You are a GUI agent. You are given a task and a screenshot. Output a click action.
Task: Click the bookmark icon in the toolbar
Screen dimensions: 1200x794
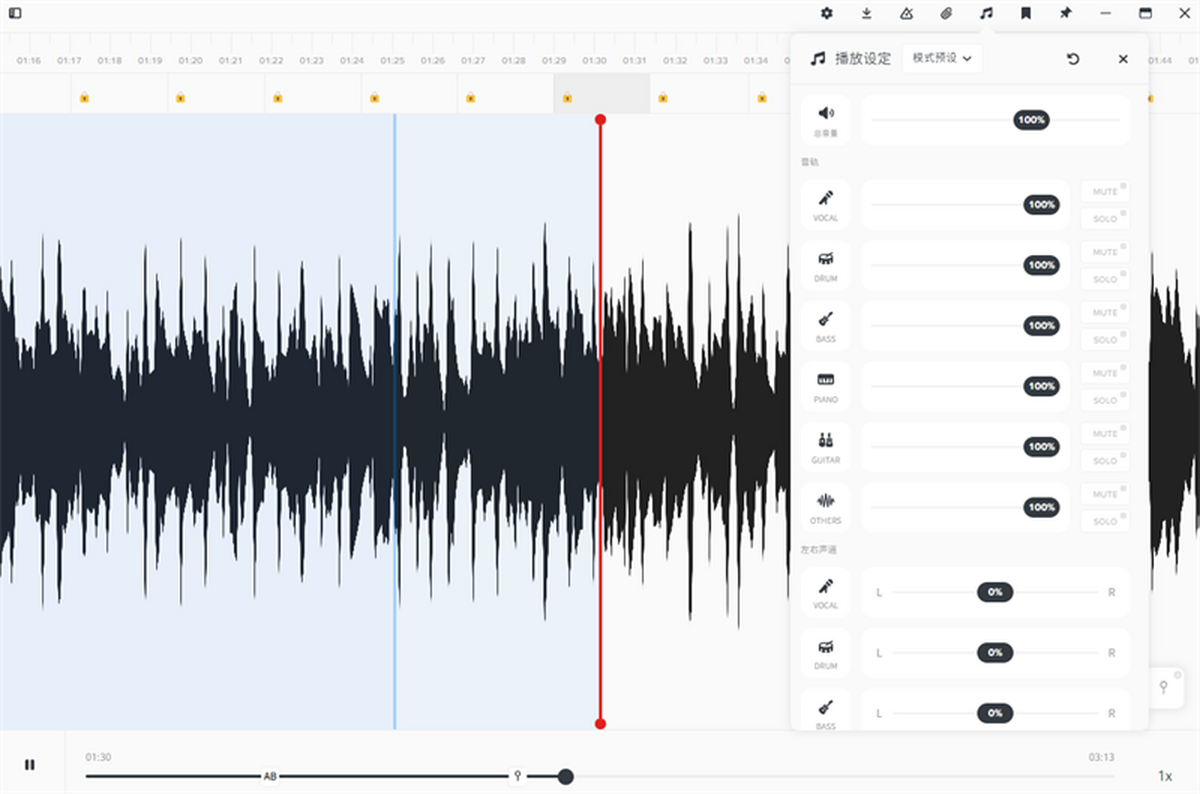point(1025,14)
